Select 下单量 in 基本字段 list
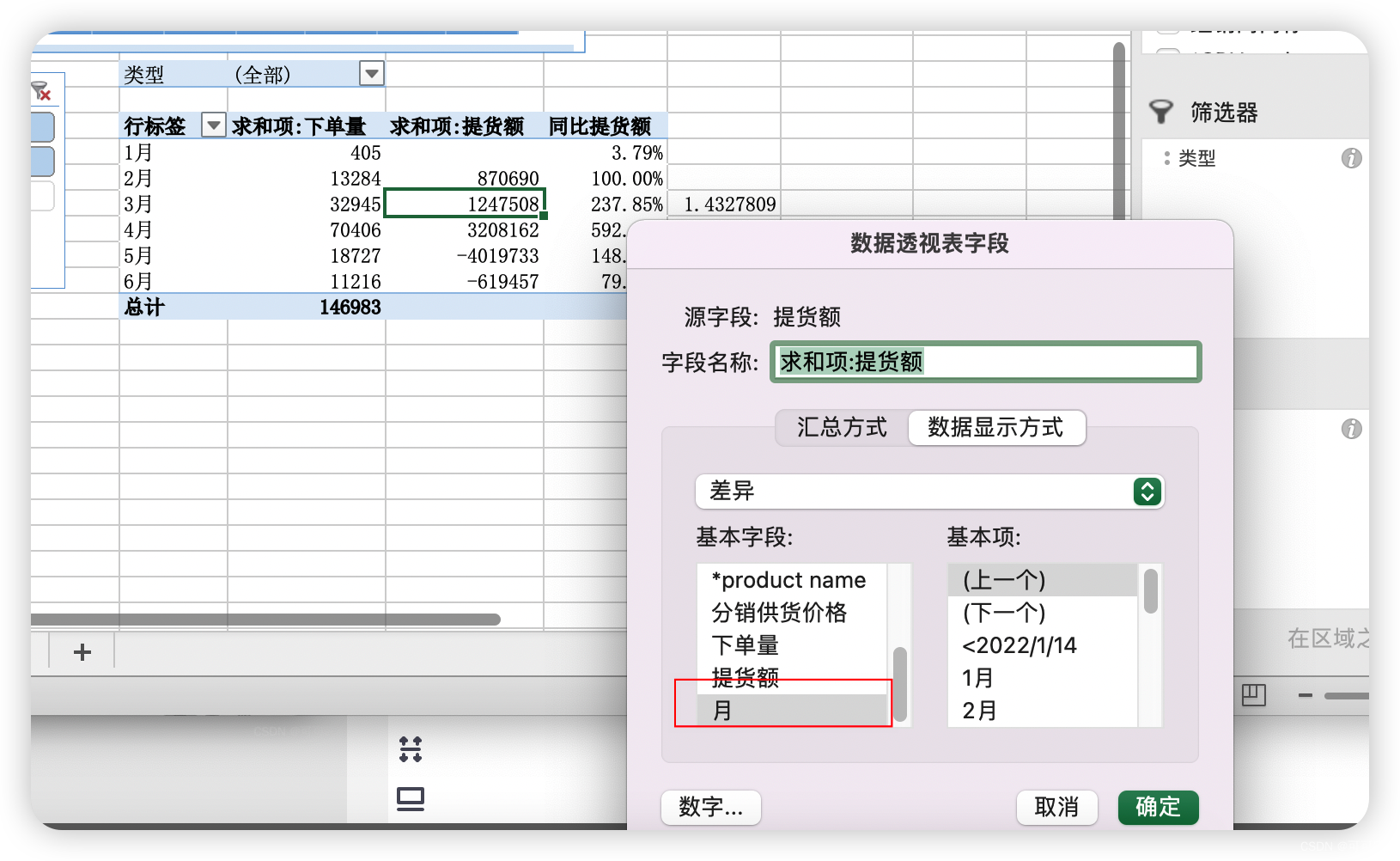This screenshot has height=861, width=1400. [792, 645]
